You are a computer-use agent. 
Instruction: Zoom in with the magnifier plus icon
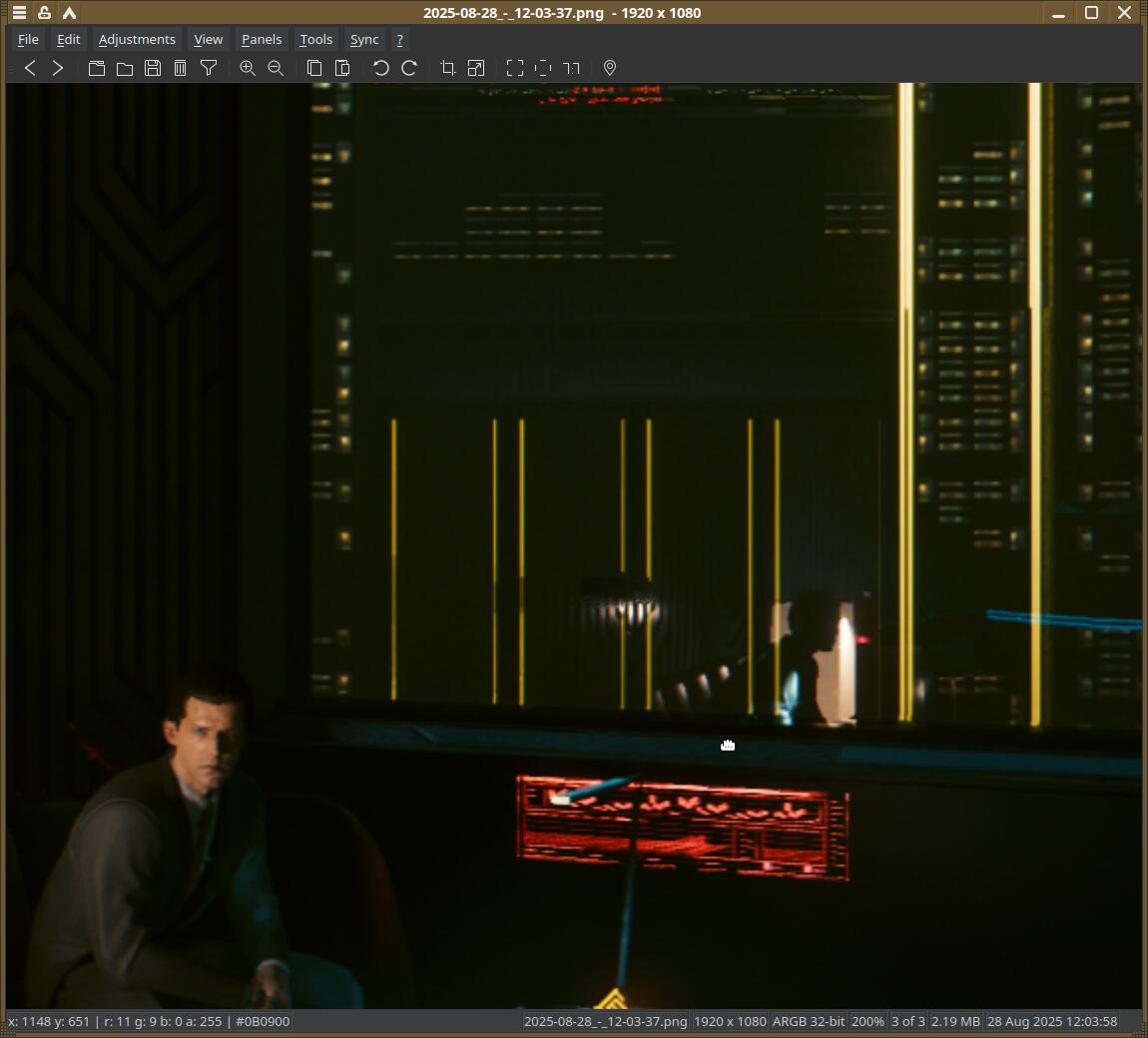click(x=248, y=68)
